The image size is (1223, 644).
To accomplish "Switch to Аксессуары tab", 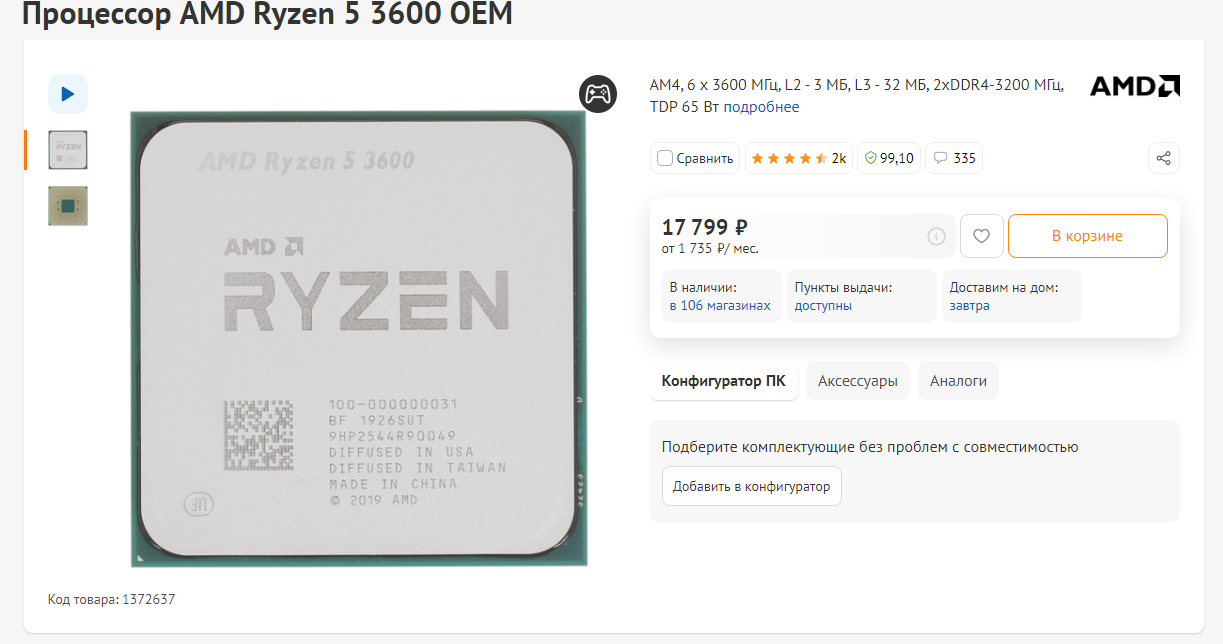I will [x=858, y=381].
